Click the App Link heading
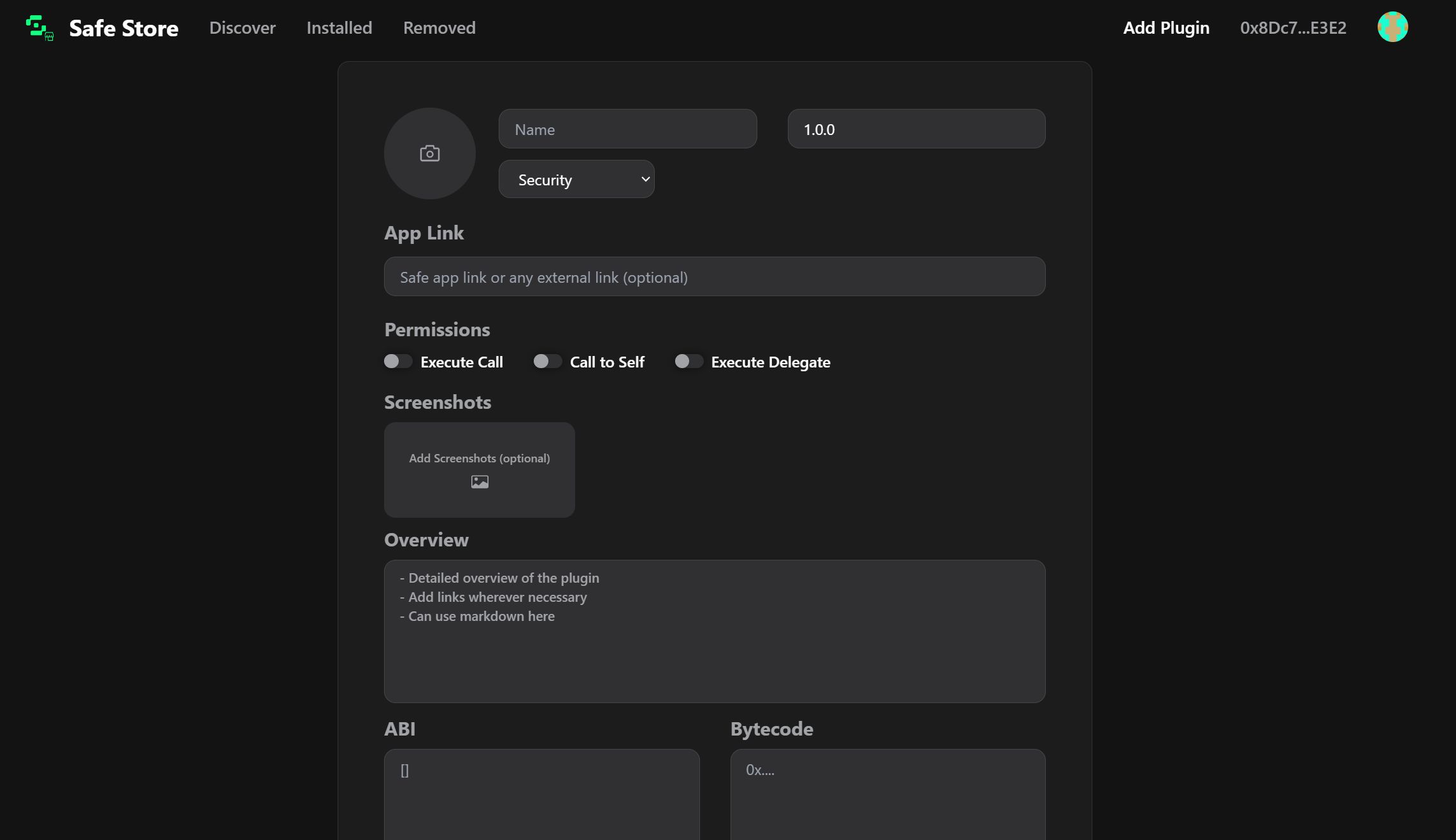 (x=424, y=234)
